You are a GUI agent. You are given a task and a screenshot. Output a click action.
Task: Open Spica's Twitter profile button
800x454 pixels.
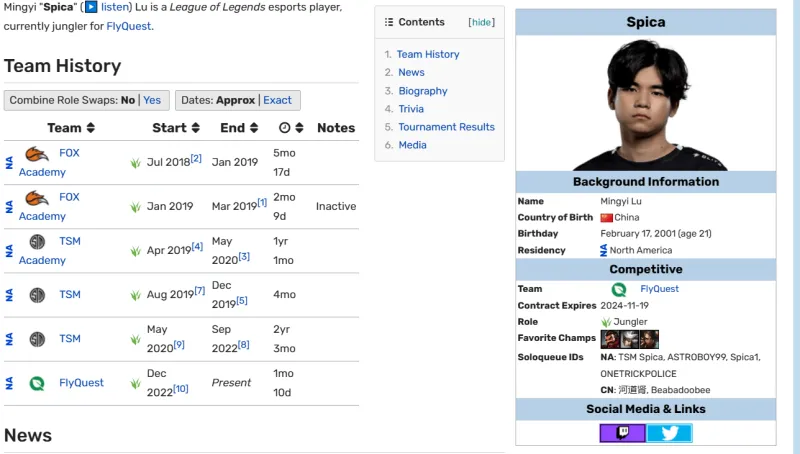pyautogui.click(x=669, y=433)
